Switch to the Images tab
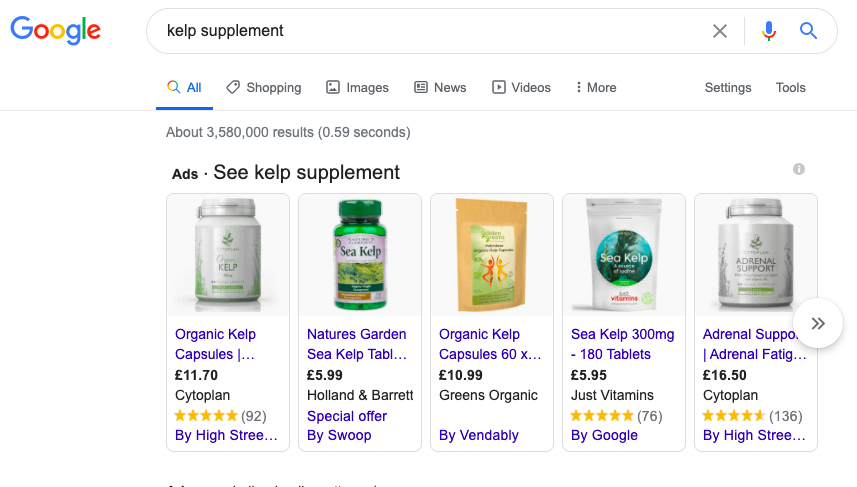Viewport: 857px width, 487px height. pyautogui.click(x=357, y=88)
